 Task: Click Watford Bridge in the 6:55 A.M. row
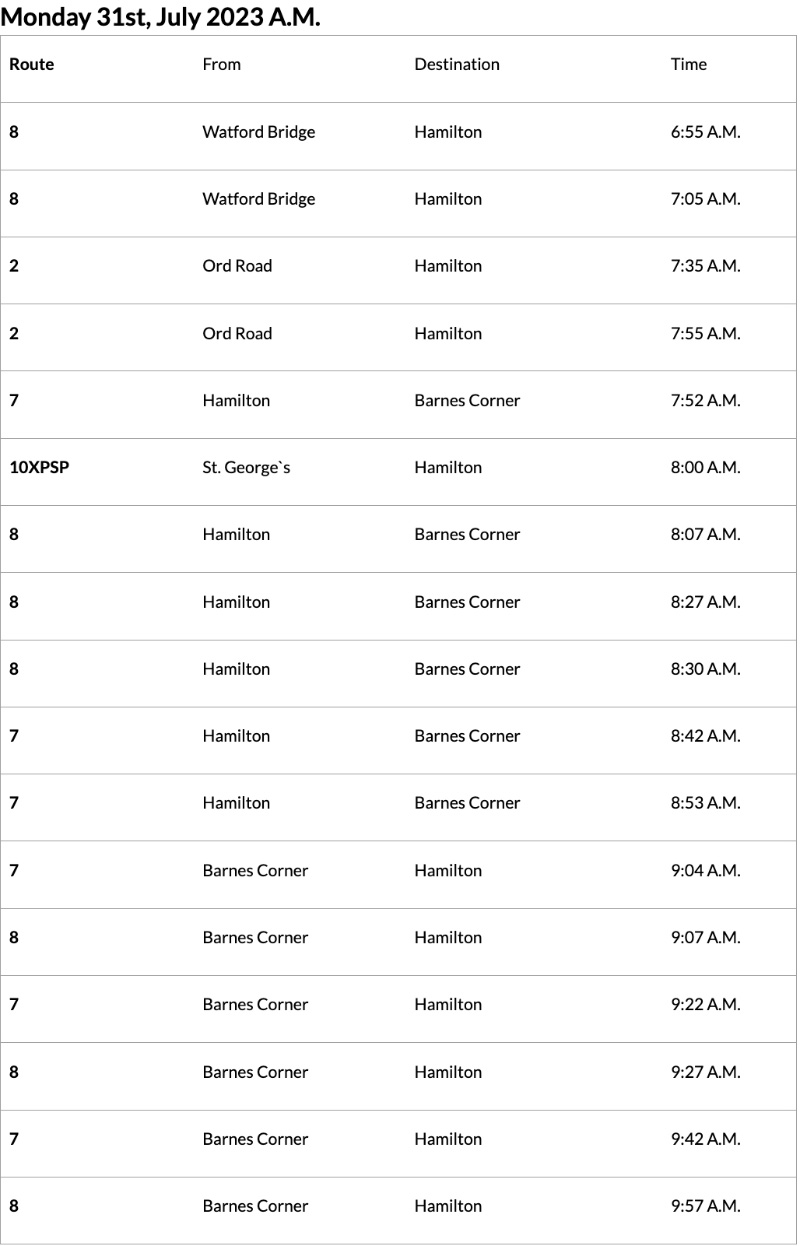click(x=258, y=132)
